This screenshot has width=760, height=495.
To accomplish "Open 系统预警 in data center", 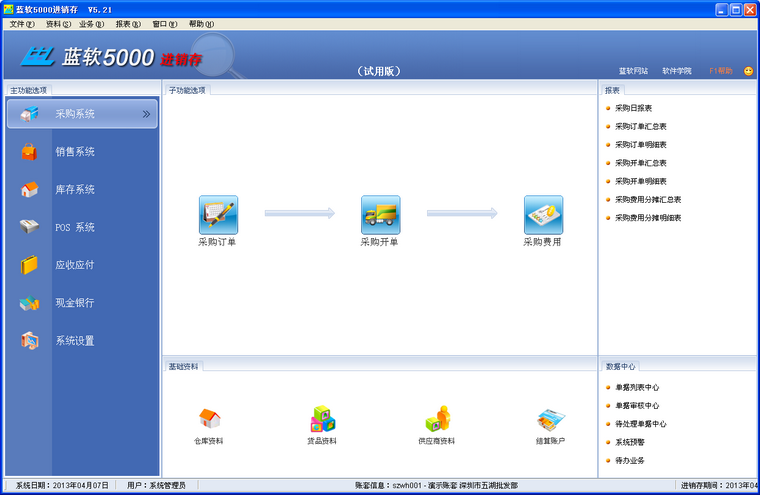I will pos(630,442).
